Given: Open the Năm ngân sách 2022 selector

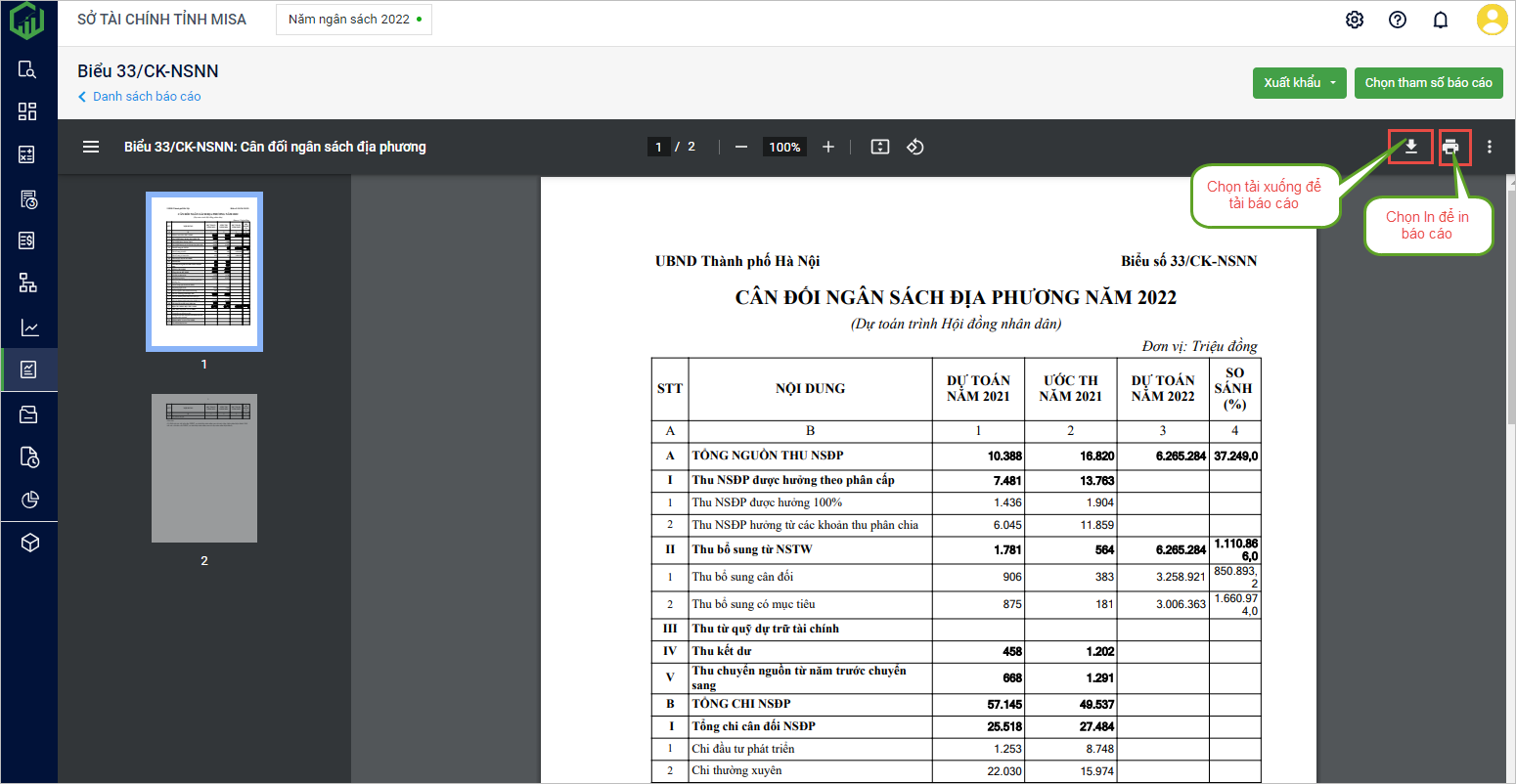Looking at the screenshot, I should point(354,20).
